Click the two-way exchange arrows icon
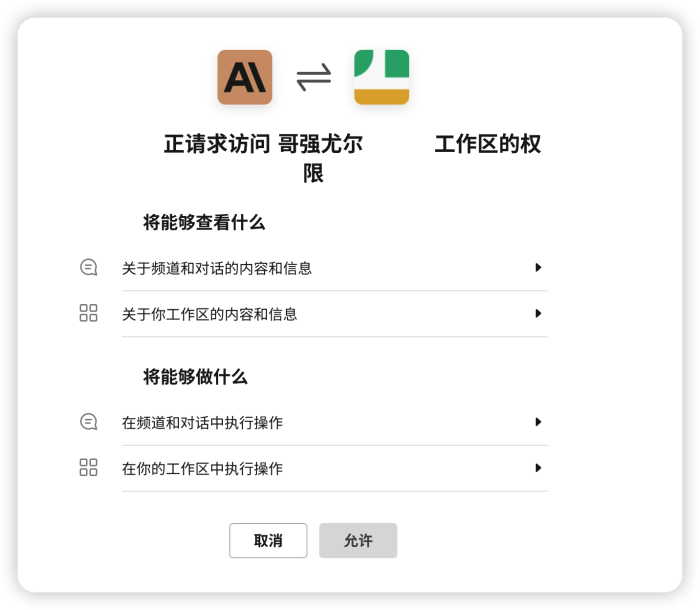The height and width of the screenshot is (610, 700). point(313,77)
